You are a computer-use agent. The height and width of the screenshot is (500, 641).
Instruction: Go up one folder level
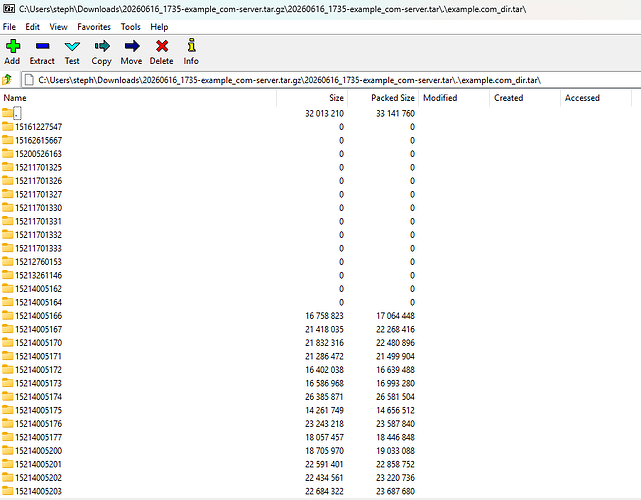(x=7, y=79)
